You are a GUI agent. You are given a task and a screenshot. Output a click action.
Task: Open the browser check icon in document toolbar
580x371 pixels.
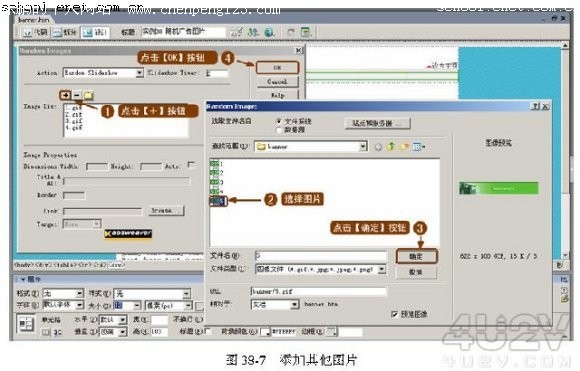237,33
